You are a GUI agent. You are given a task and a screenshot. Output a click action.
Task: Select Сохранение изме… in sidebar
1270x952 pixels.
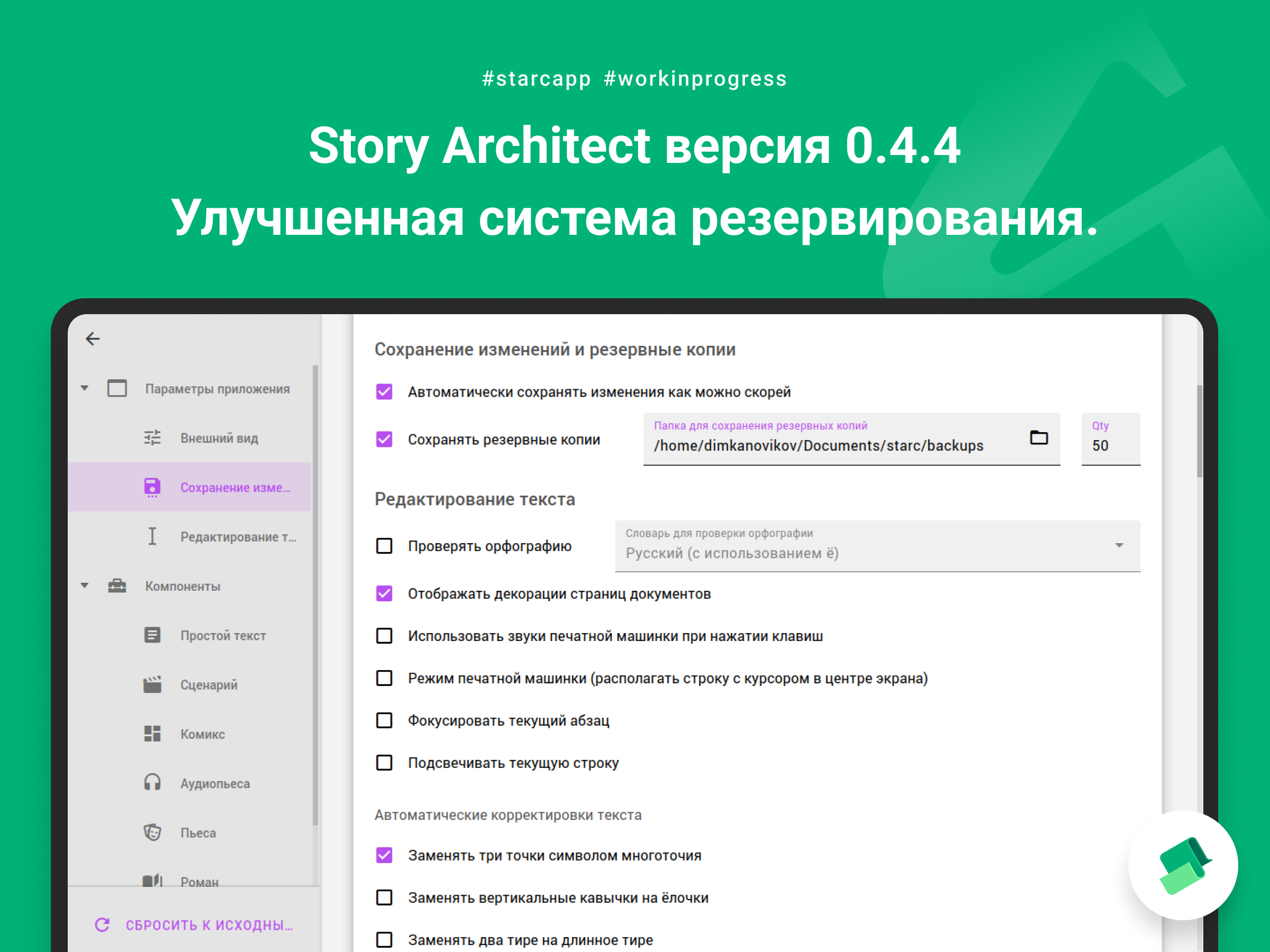(189, 487)
